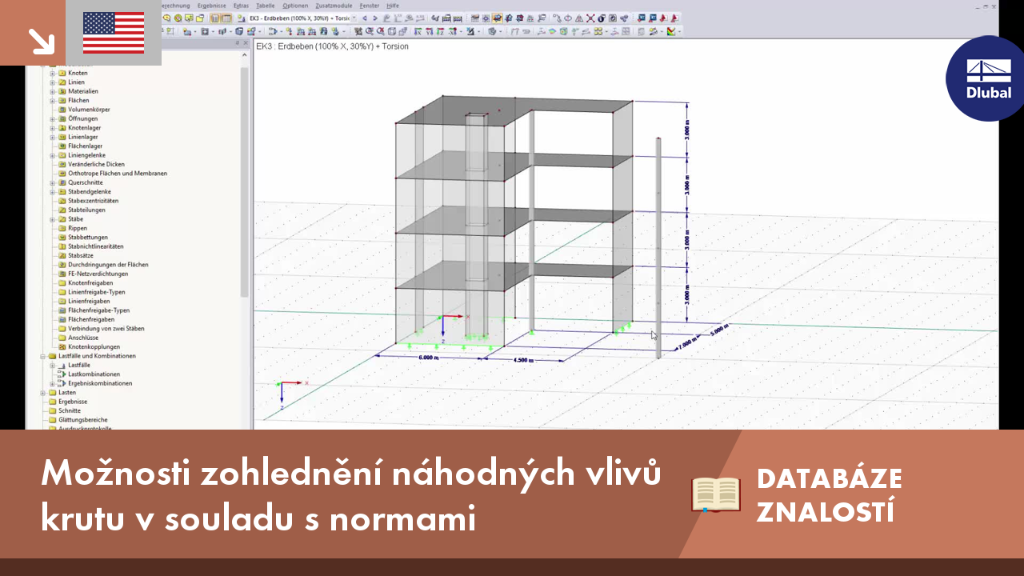This screenshot has width=1024, height=576.
Task: Click the green Lastkombinationen arrow icon
Action: click(x=63, y=374)
